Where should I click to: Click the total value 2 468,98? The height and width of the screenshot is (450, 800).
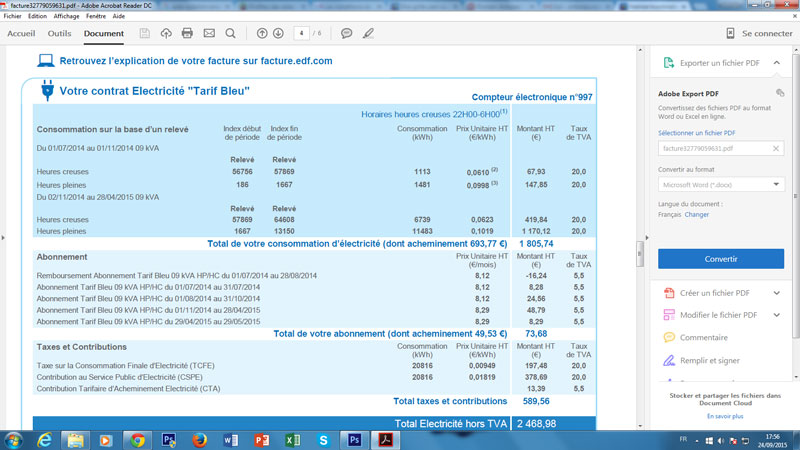click(536, 423)
